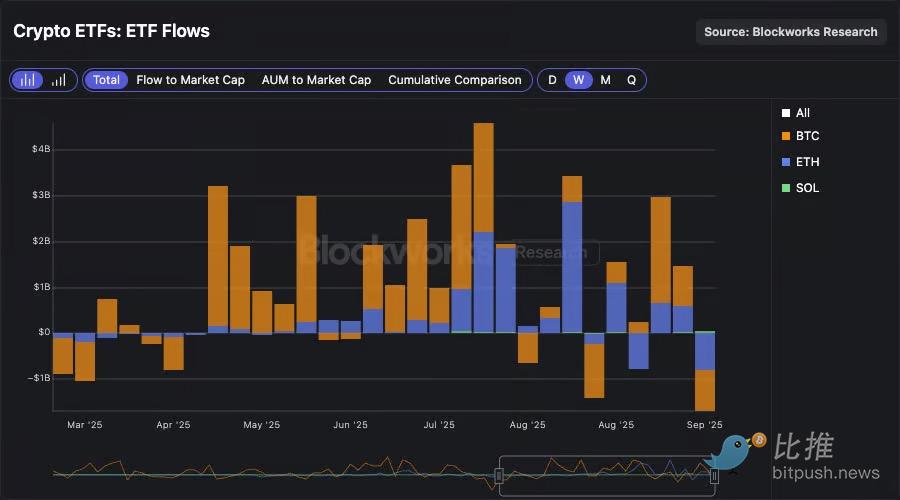
Task: Select the stacked bar chart view icon
Action: [x=28, y=80]
